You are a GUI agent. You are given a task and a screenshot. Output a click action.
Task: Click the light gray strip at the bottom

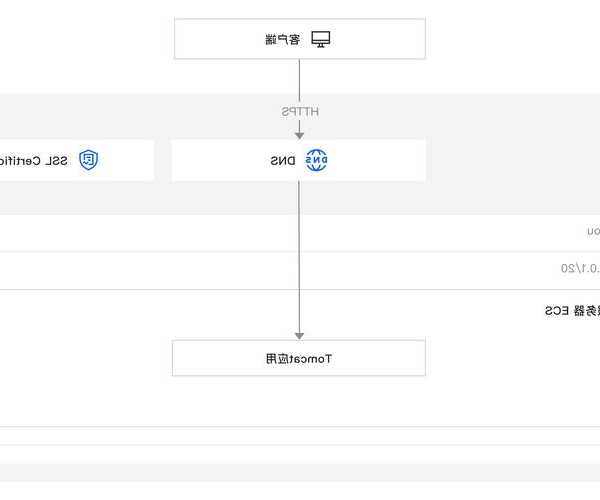point(300,473)
